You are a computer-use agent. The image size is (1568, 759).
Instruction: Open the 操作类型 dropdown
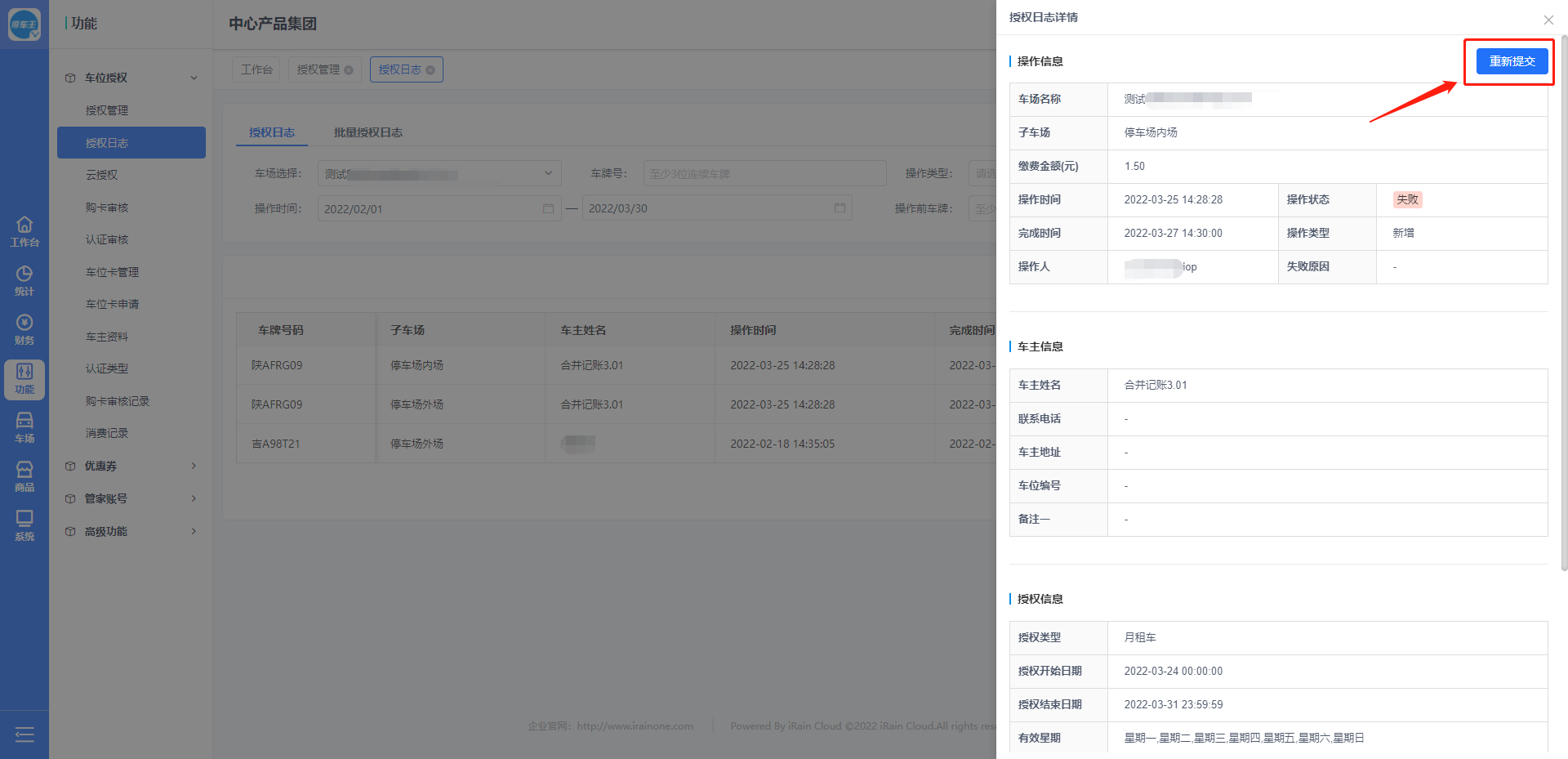click(x=982, y=174)
